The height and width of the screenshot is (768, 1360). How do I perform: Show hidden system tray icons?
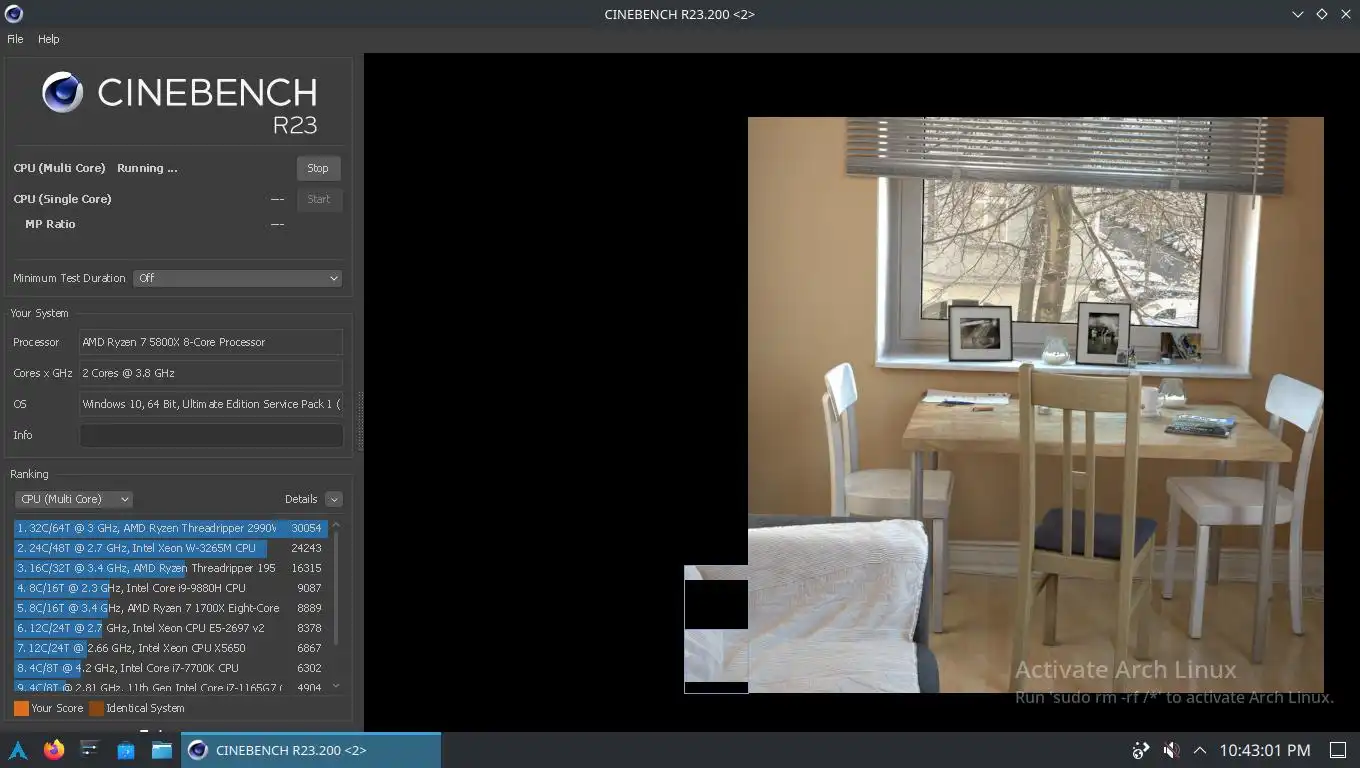tap(1200, 750)
